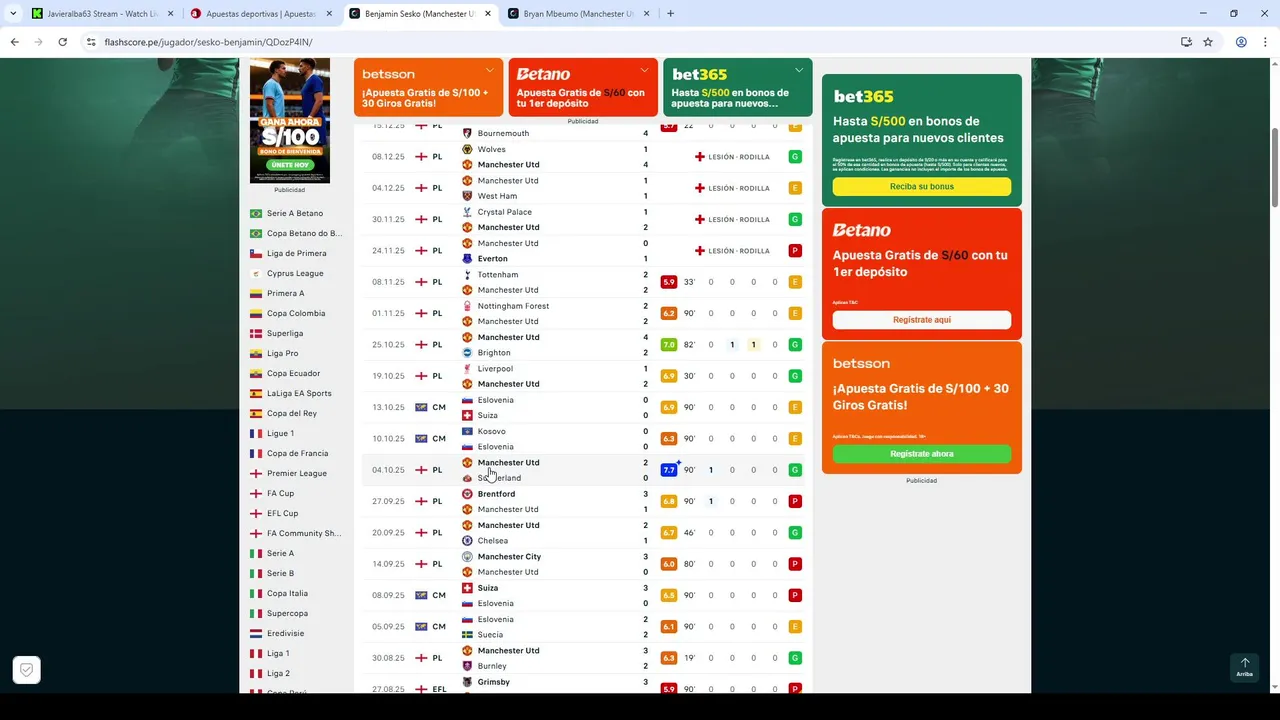Click the Brentford team crest

pyautogui.click(x=467, y=494)
